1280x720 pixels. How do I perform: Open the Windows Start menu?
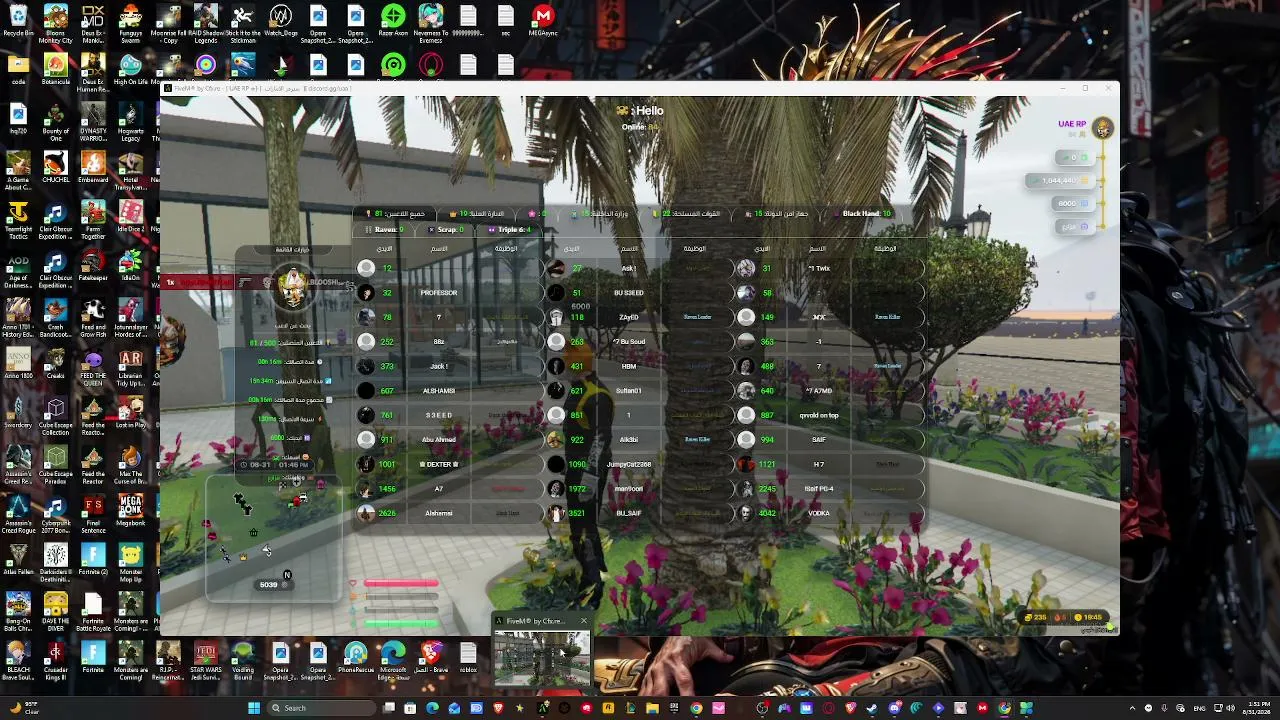[x=254, y=708]
